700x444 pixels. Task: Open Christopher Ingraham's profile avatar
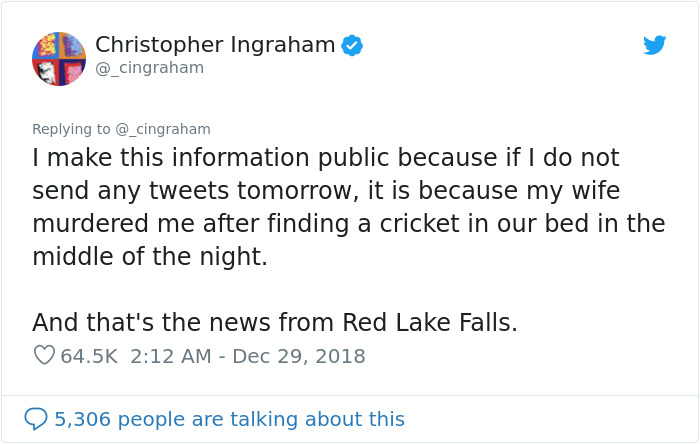point(58,58)
